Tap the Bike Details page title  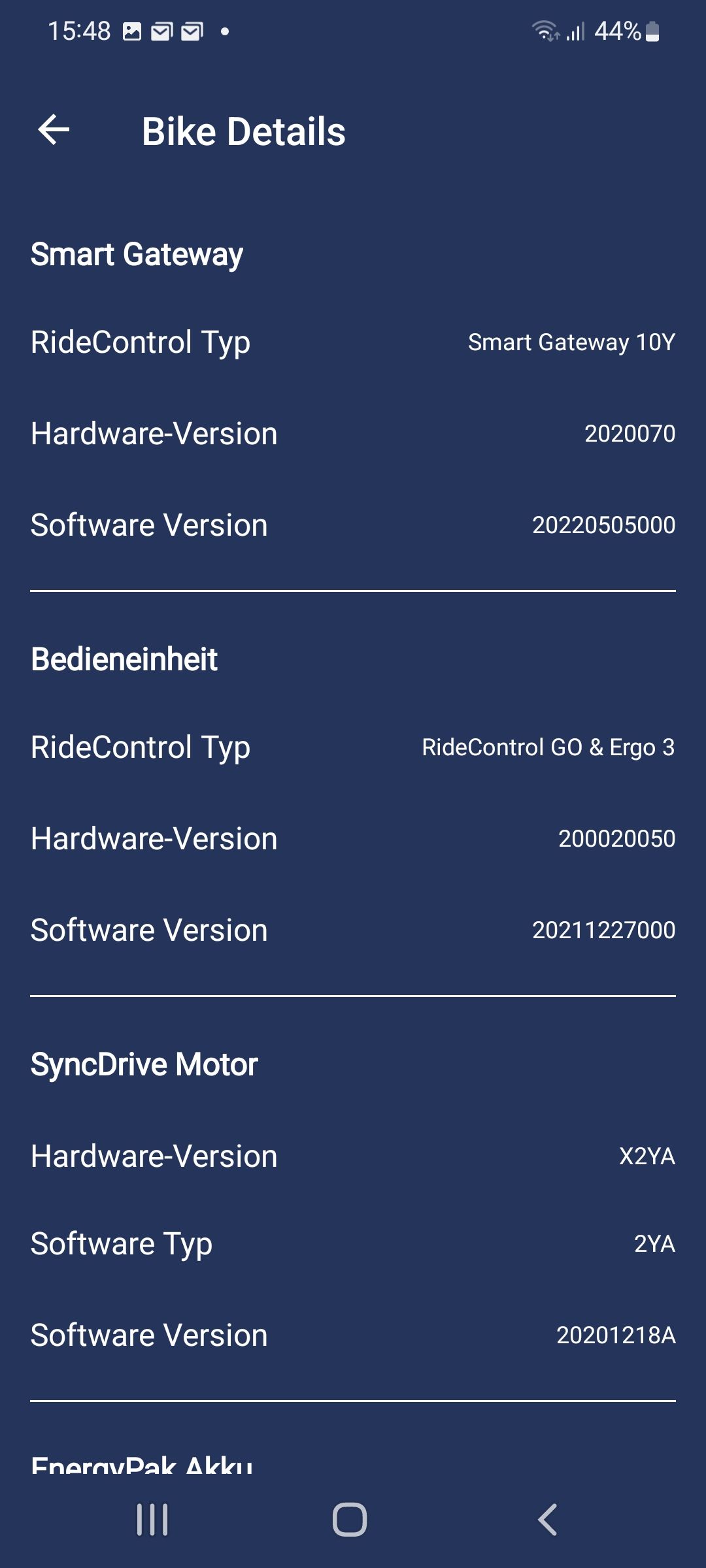(x=243, y=131)
